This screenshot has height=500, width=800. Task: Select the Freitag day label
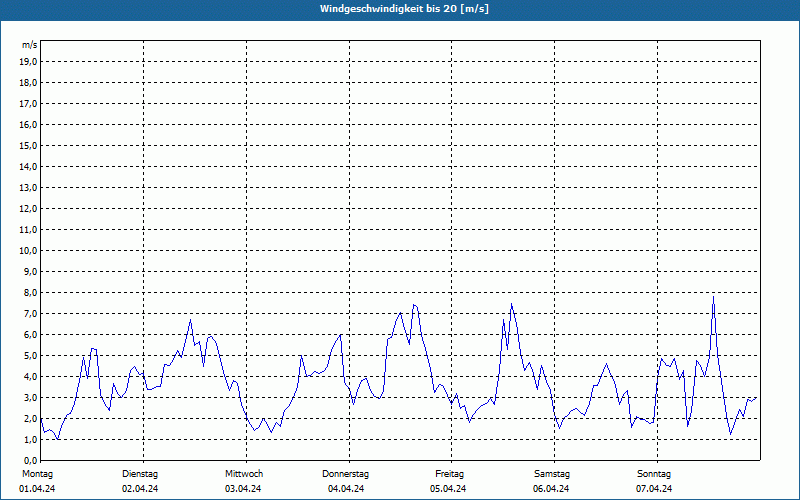point(449,474)
